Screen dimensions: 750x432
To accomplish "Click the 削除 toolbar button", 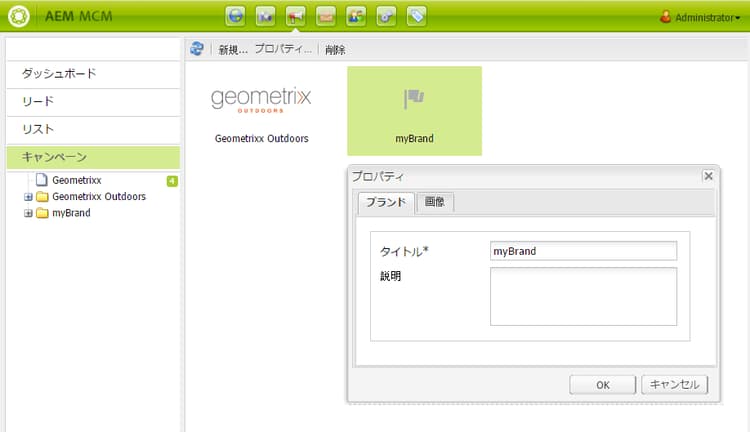I will pos(335,49).
